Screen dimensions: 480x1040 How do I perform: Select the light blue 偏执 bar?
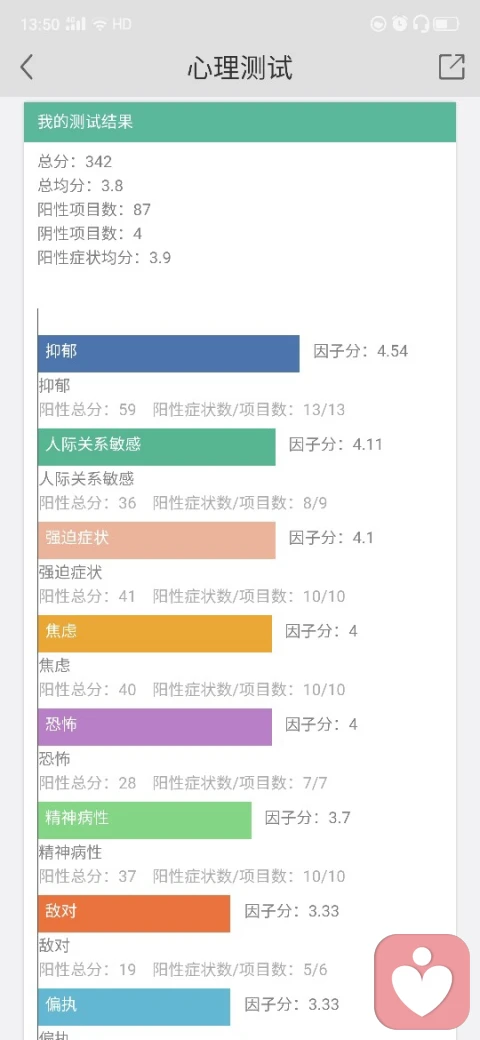(134, 1007)
